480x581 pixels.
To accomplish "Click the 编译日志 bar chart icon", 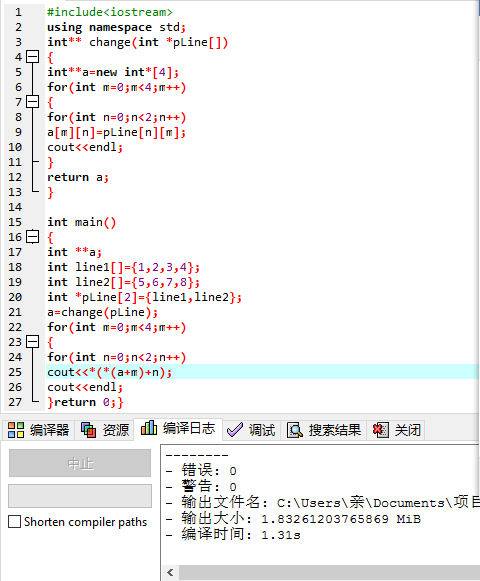I will (149, 428).
